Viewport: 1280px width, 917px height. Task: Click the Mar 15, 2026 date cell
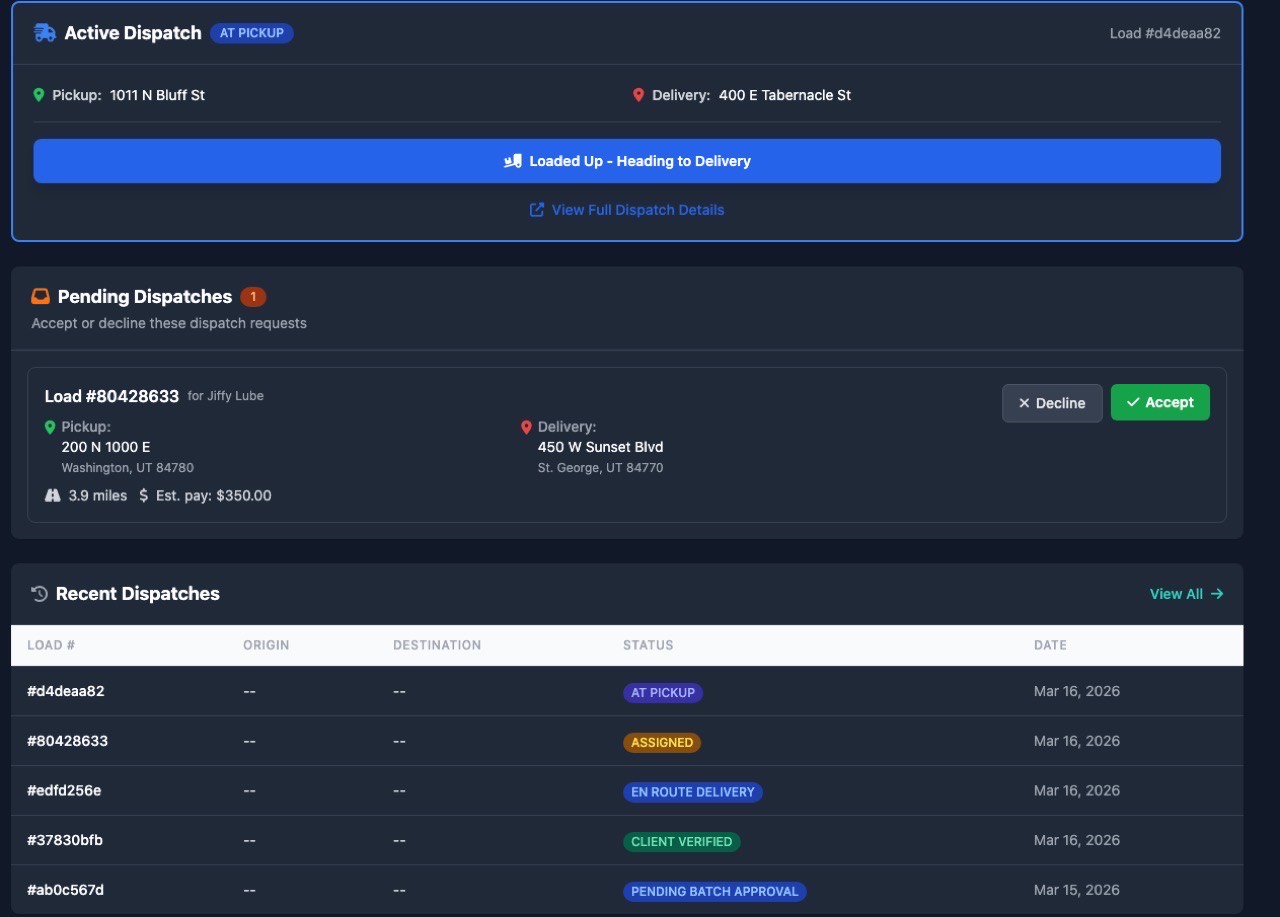point(1077,890)
